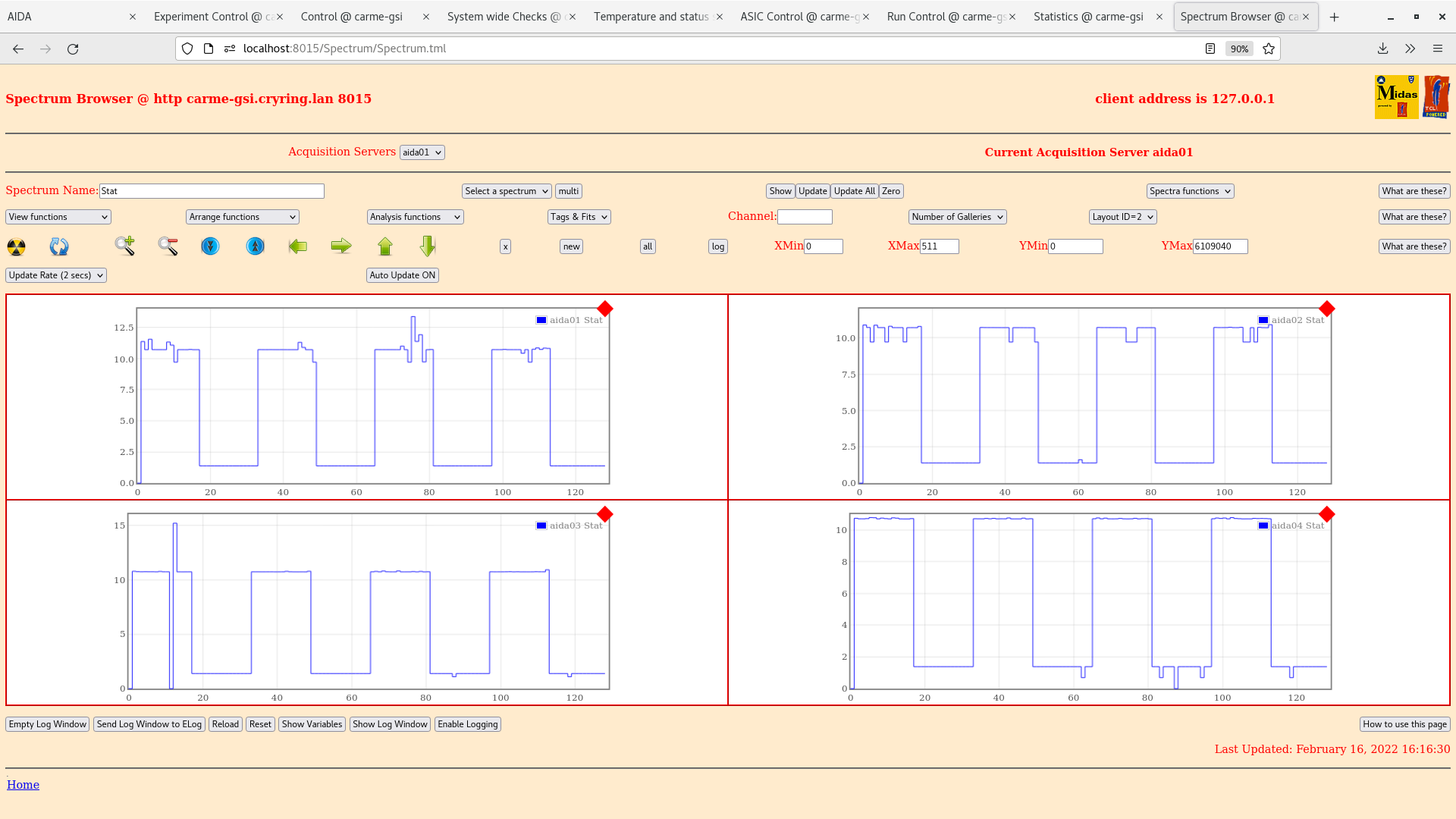
Task: Expand Spectra functions dropdown
Action: pyautogui.click(x=1190, y=191)
